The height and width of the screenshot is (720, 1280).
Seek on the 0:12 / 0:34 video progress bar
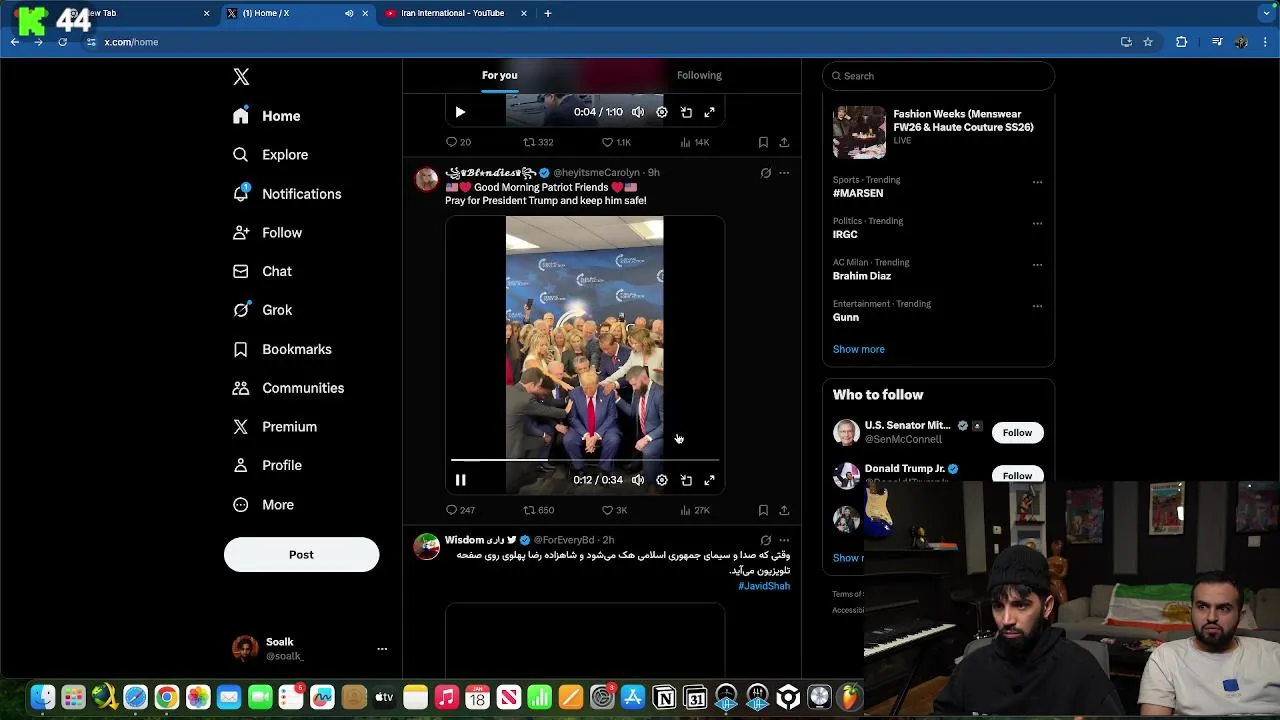584,460
